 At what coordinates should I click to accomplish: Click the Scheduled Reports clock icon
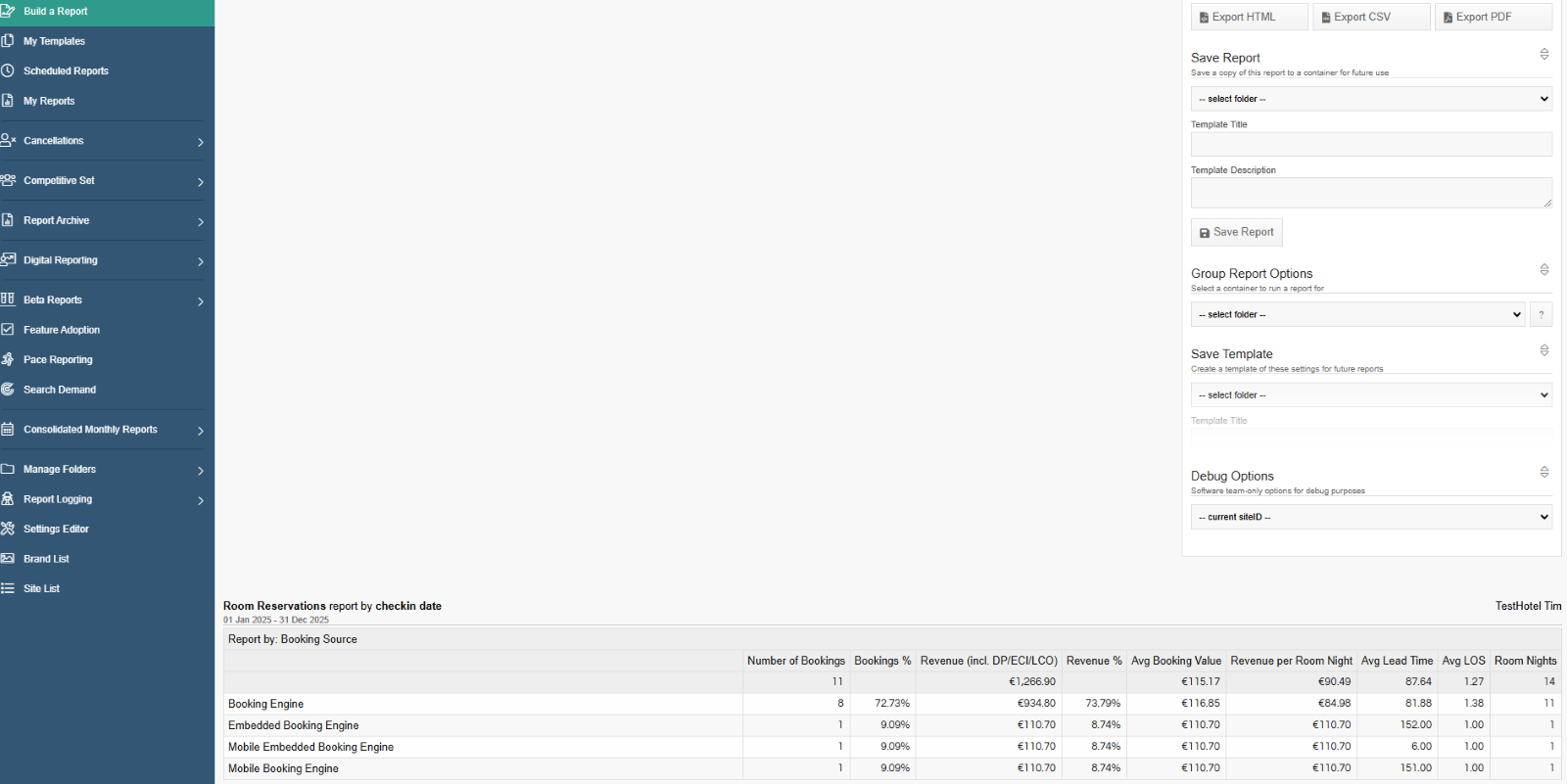click(7, 70)
